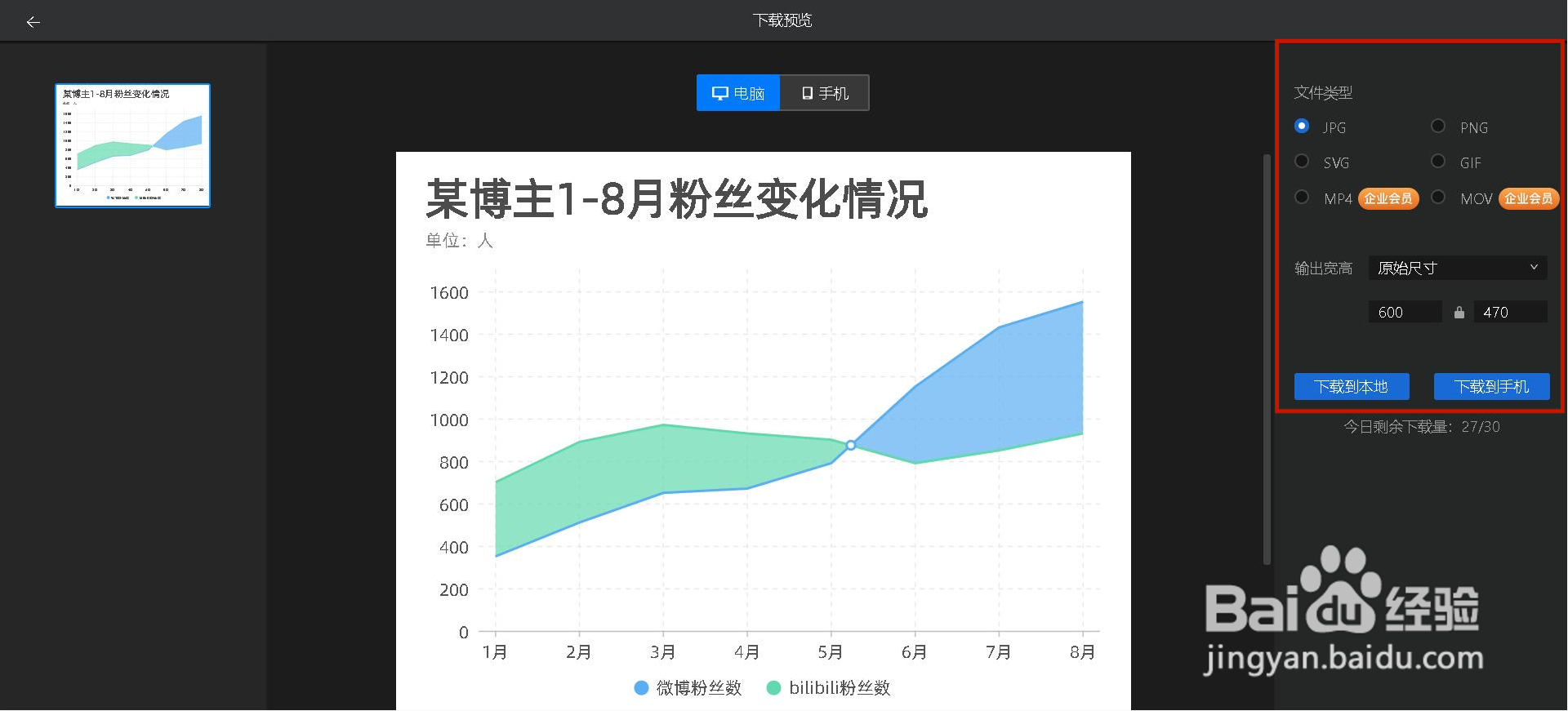Switch to 手机 preview tab

[x=825, y=93]
